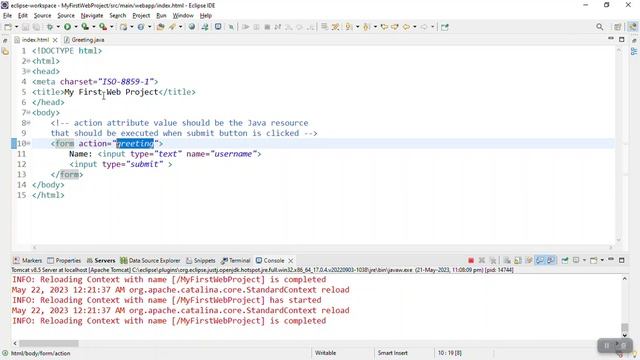Collapse the html tag fold on line 2

[29, 61]
